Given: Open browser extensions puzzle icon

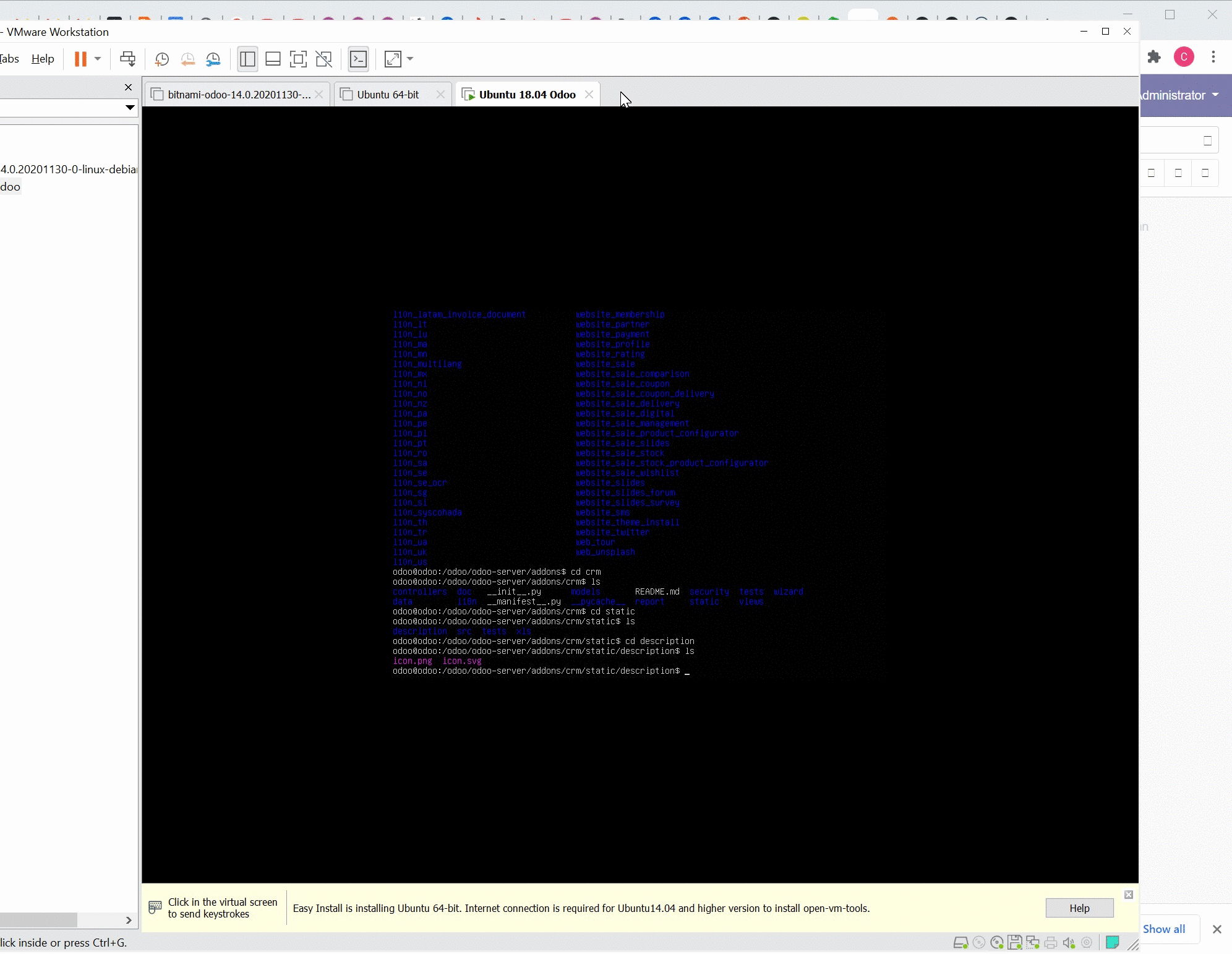Looking at the screenshot, I should coord(1154,57).
